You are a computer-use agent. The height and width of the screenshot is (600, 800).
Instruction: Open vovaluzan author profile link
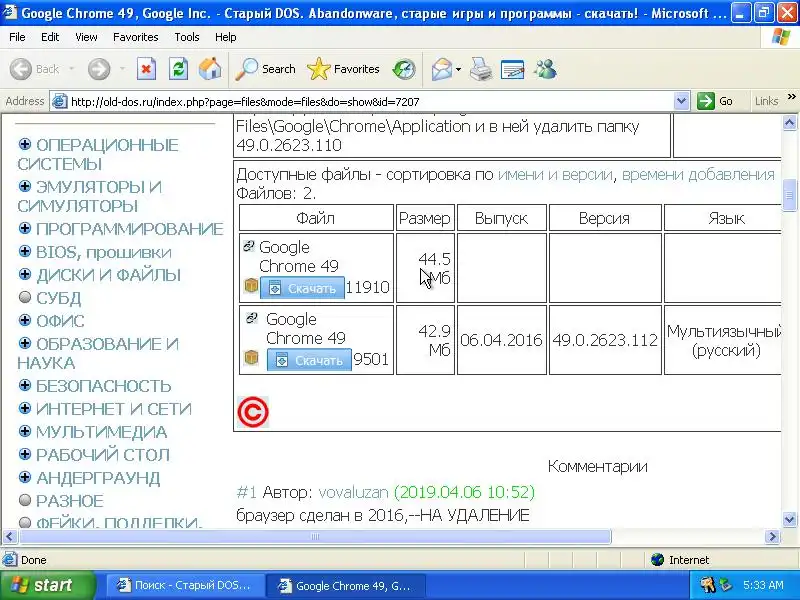coord(353,492)
